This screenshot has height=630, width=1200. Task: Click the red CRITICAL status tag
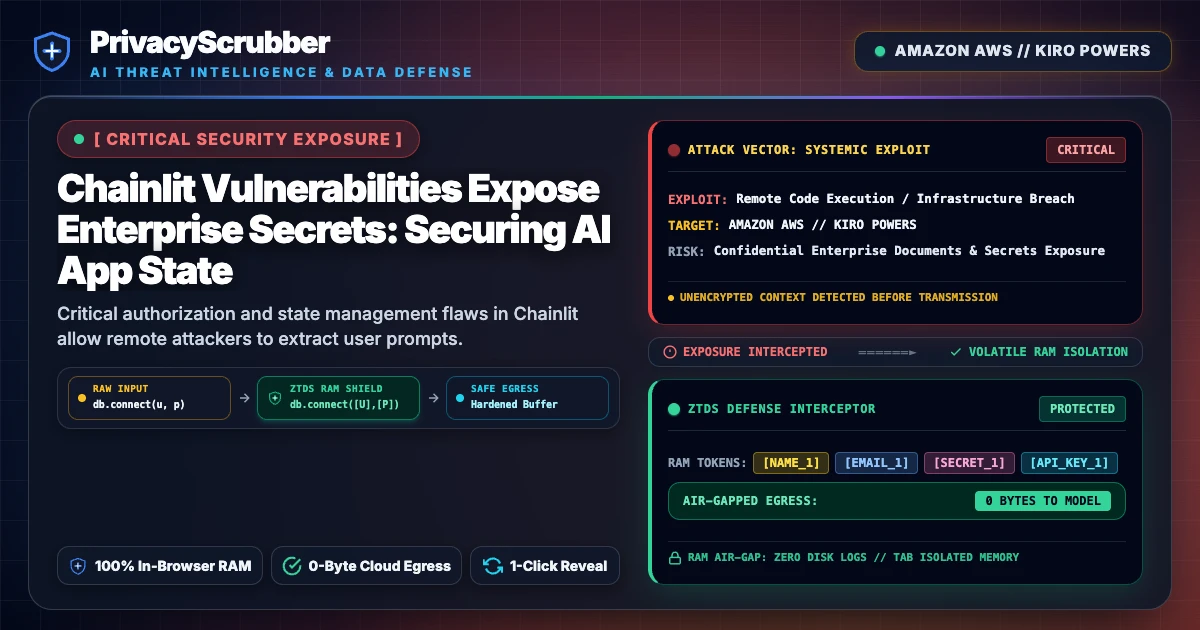coord(1086,150)
